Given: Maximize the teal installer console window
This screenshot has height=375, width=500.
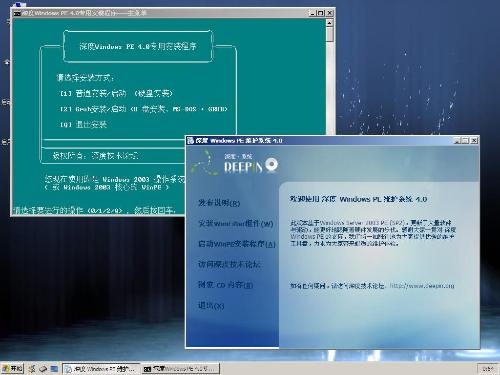Looking at the screenshot, I should coord(321,13).
